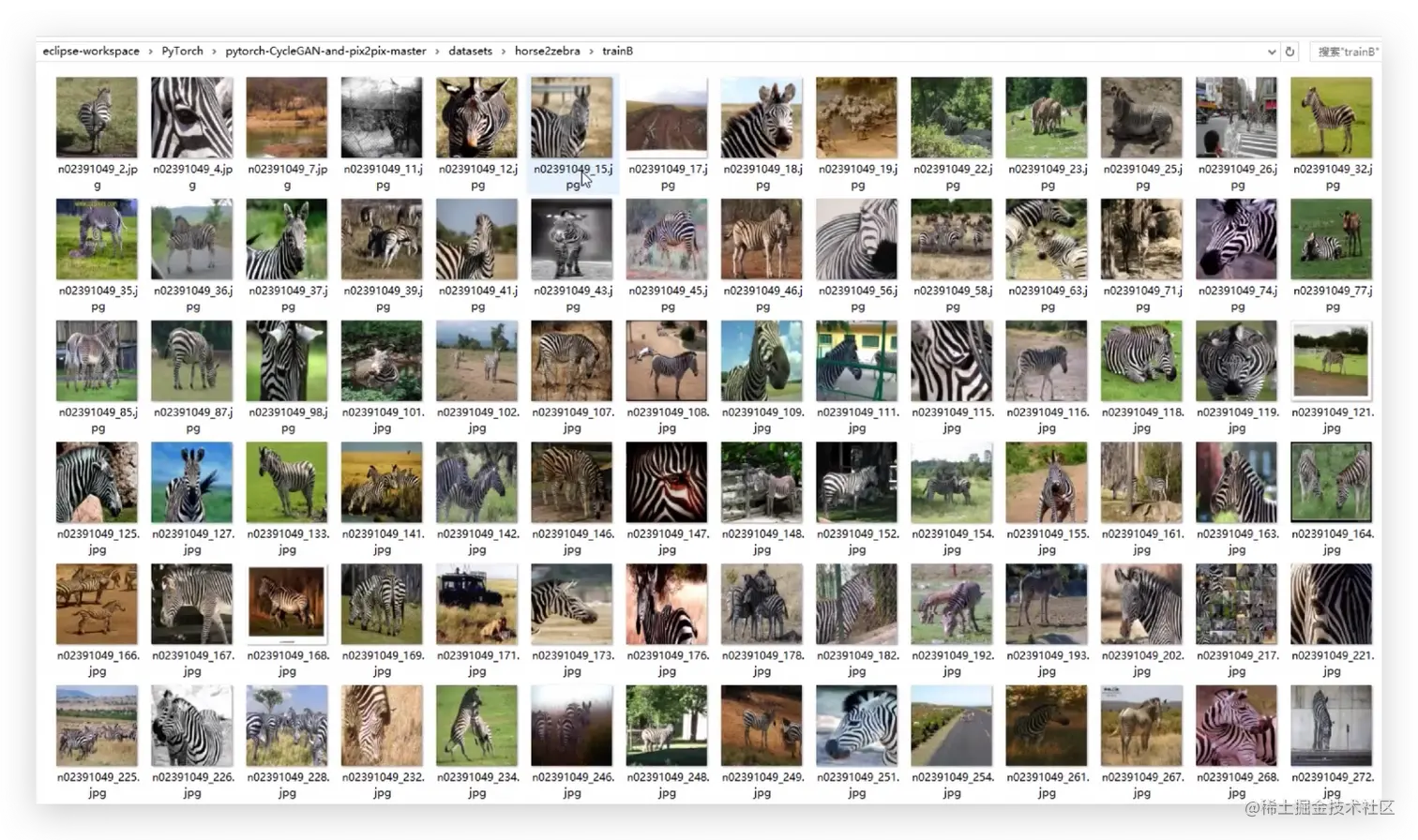Select thumbnail n02391049_115.jpg
Image resolution: width=1418 pixels, height=840 pixels.
[952, 361]
